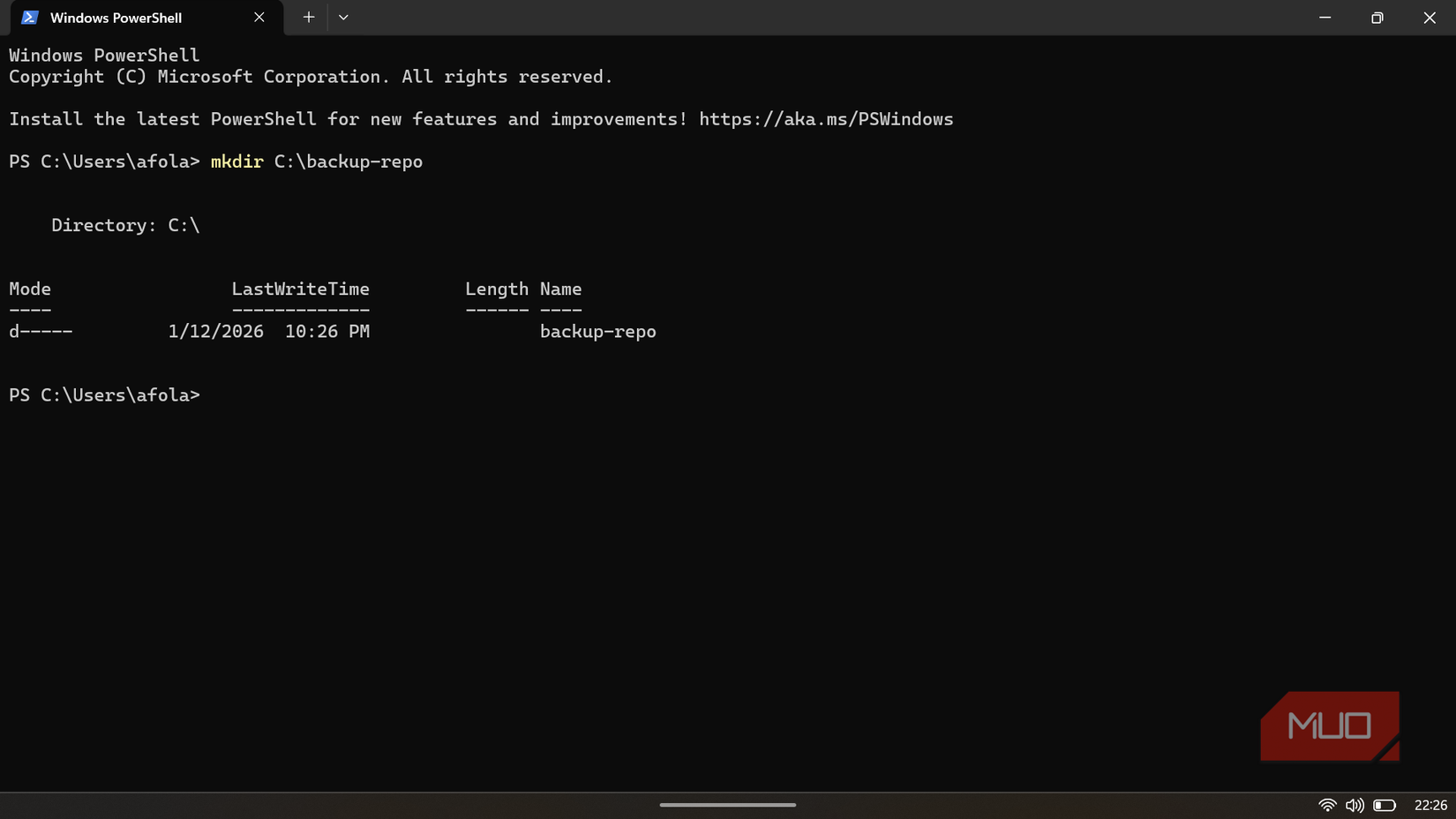
Task: Click the PowerShell icon on the tab
Action: pos(29,17)
